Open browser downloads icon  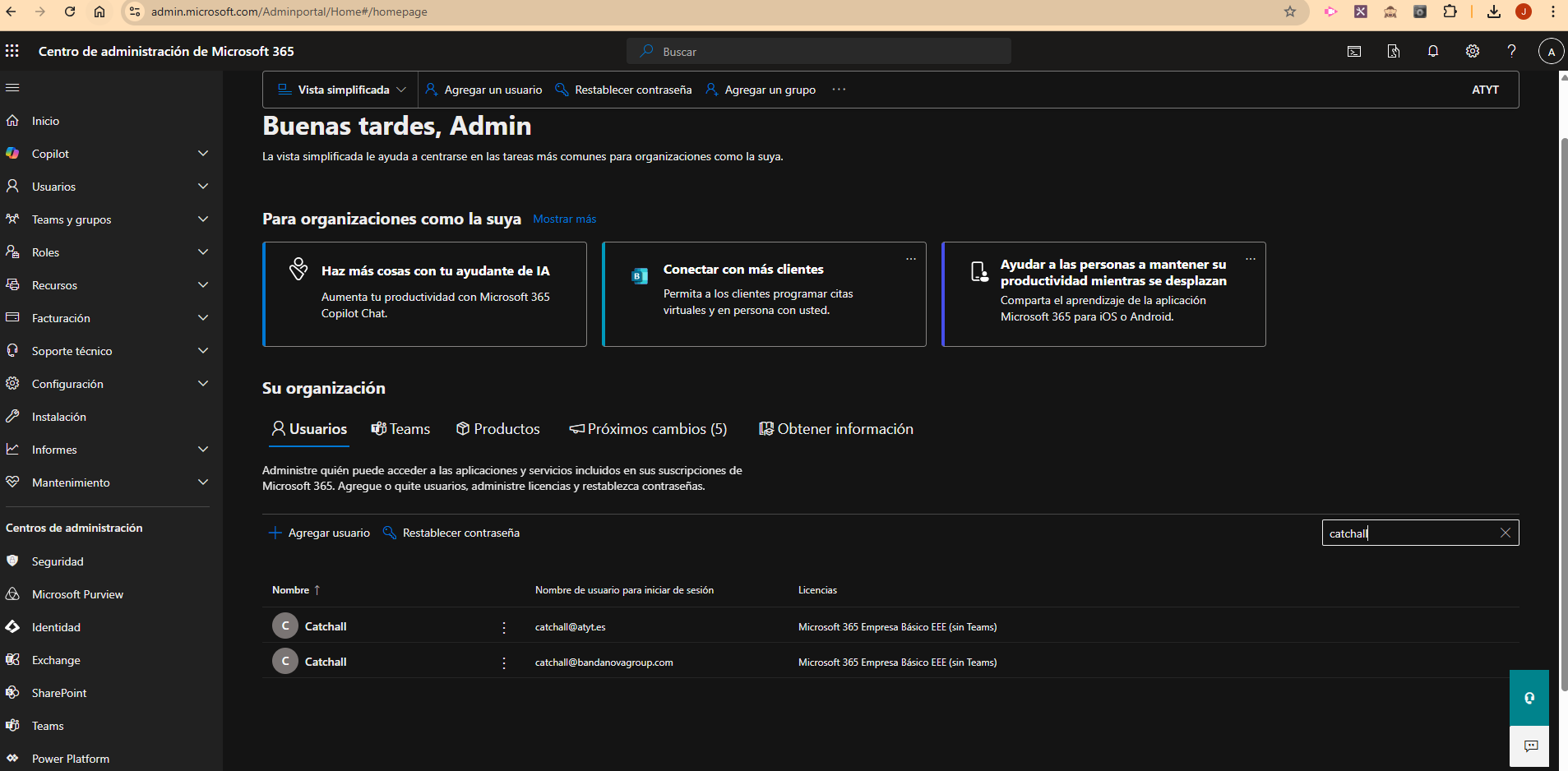[1494, 12]
